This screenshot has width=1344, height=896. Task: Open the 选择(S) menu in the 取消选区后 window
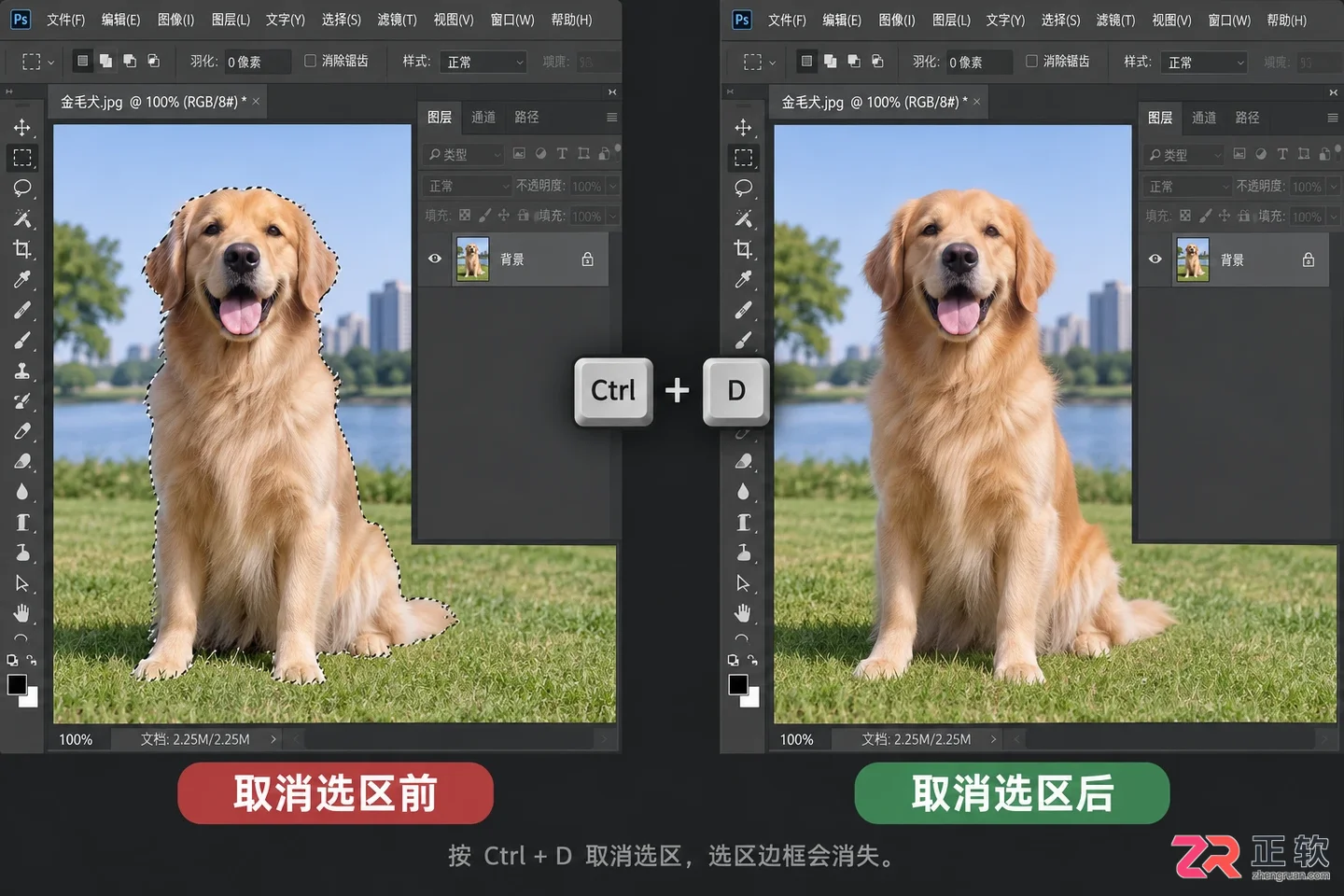point(1060,20)
